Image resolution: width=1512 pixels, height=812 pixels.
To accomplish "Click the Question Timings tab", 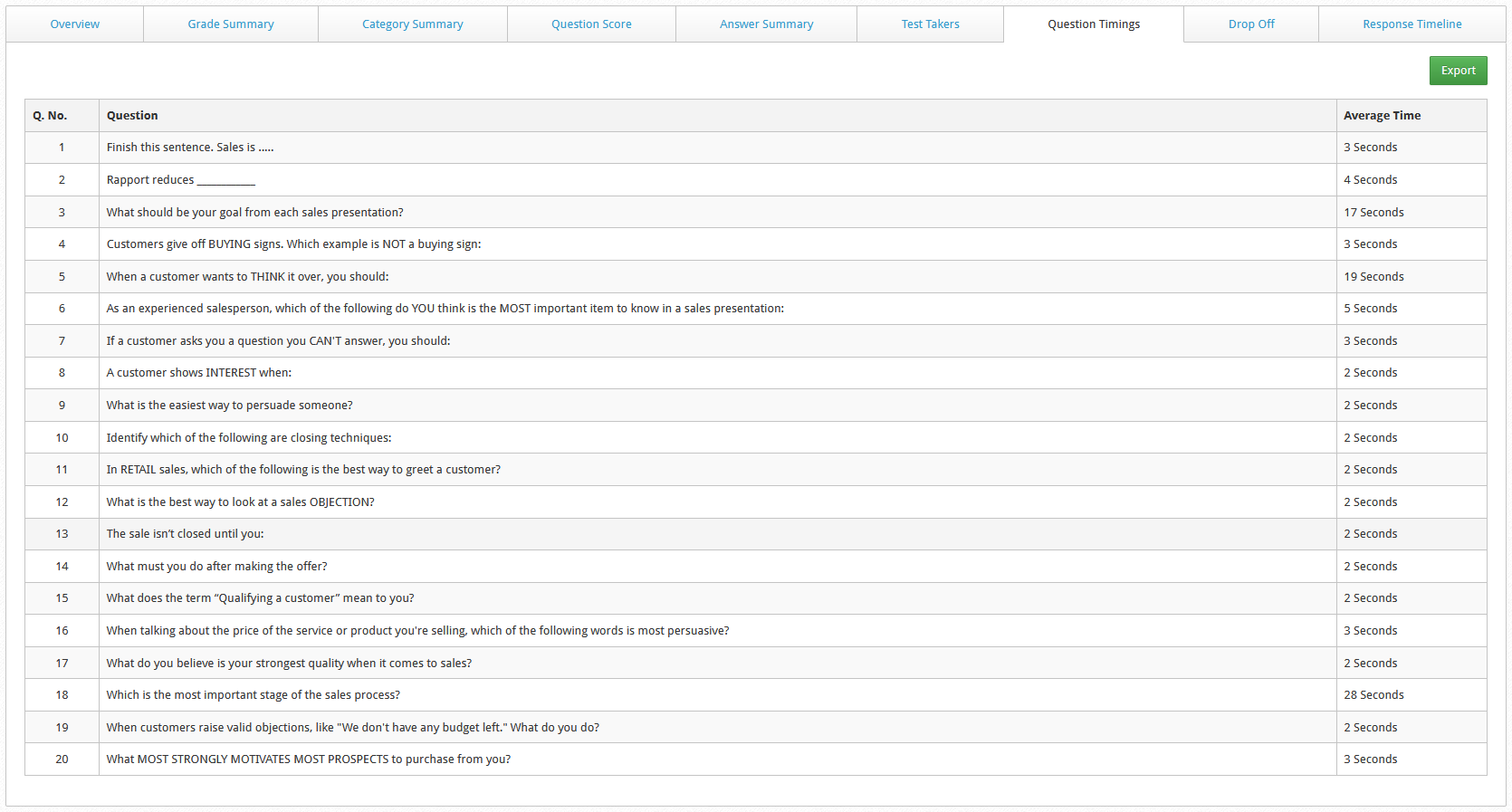I will click(x=1093, y=24).
